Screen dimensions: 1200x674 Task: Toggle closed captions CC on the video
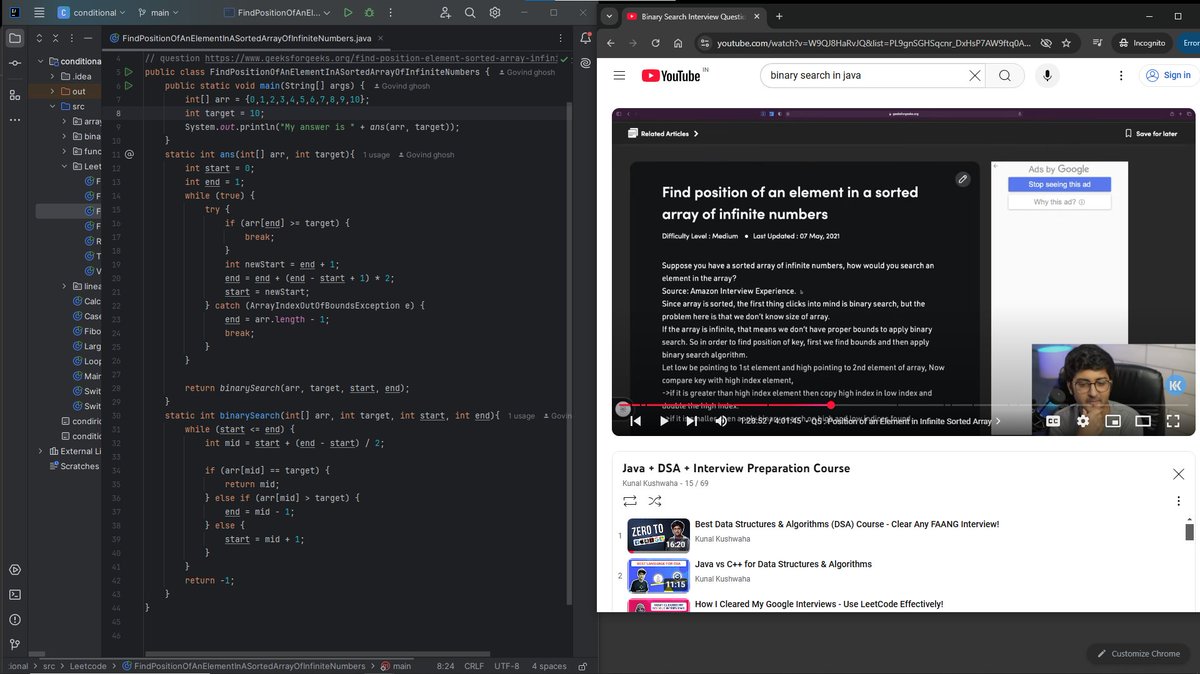[1052, 421]
